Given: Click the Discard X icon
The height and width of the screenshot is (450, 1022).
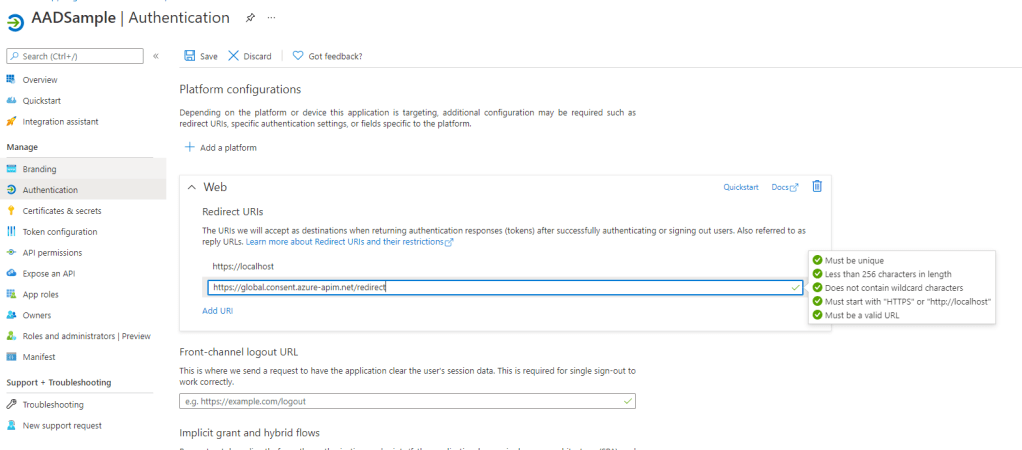Looking at the screenshot, I should tap(234, 56).
